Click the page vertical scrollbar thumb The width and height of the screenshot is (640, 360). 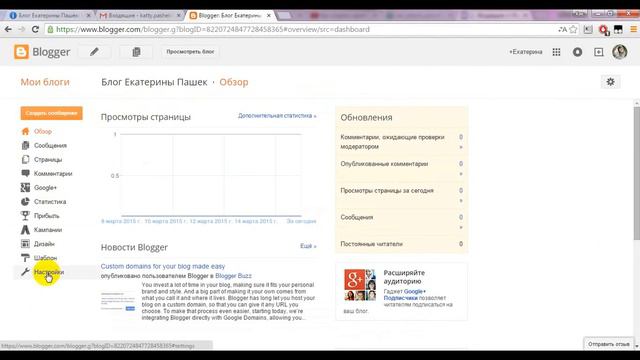click(637, 173)
